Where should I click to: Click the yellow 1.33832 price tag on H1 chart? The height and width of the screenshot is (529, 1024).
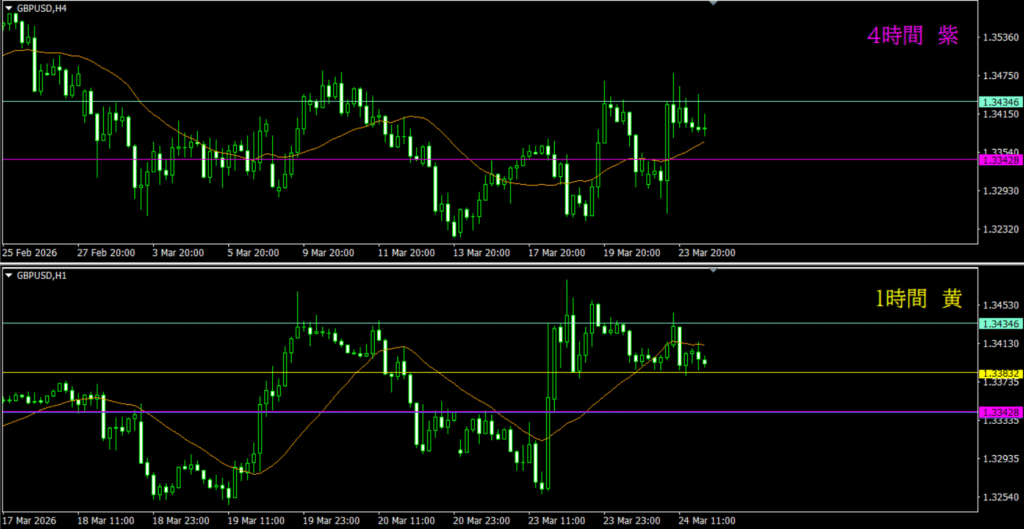(x=1000, y=373)
